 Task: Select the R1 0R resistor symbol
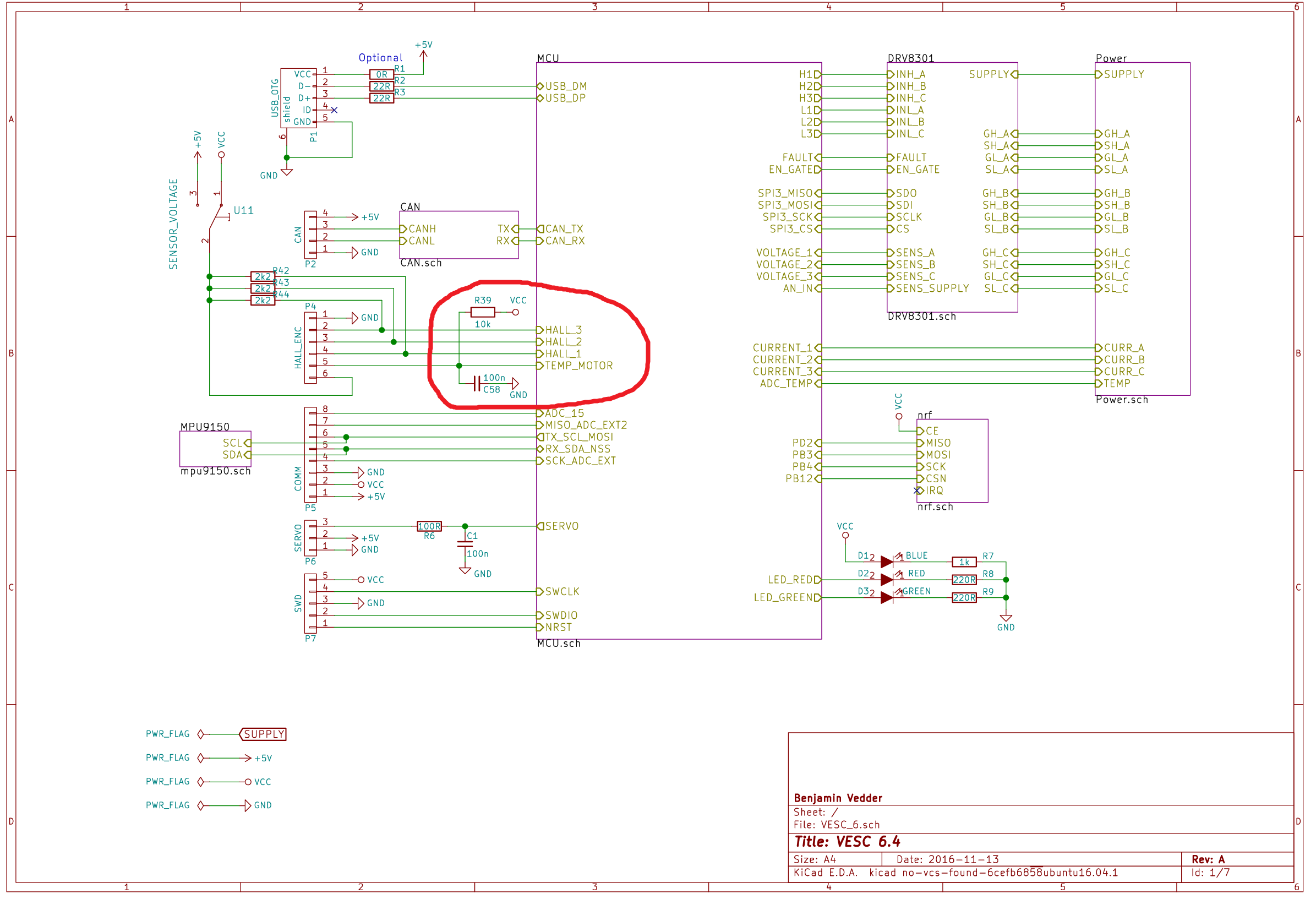(x=381, y=74)
